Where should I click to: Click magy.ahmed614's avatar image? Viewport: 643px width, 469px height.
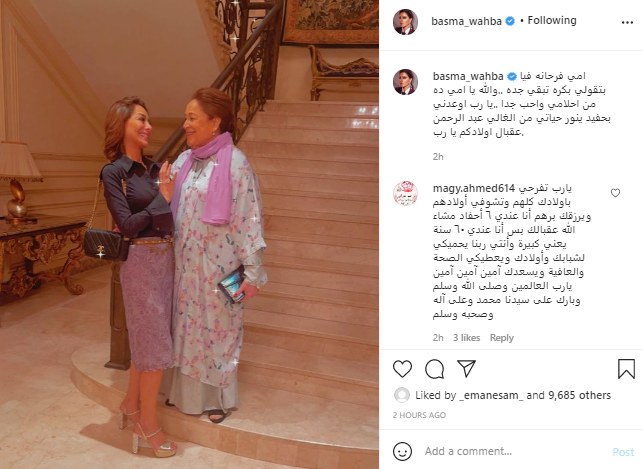point(405,194)
